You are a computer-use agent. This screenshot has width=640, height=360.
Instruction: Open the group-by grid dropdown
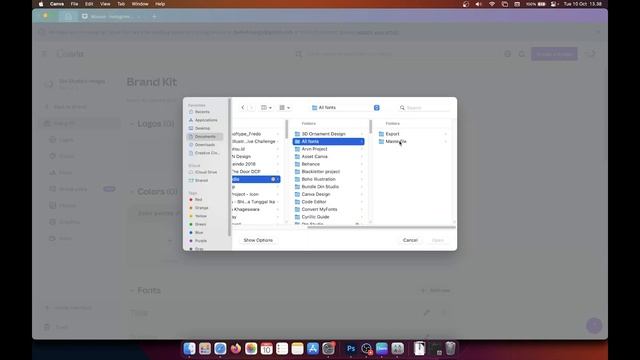pyautogui.click(x=284, y=107)
